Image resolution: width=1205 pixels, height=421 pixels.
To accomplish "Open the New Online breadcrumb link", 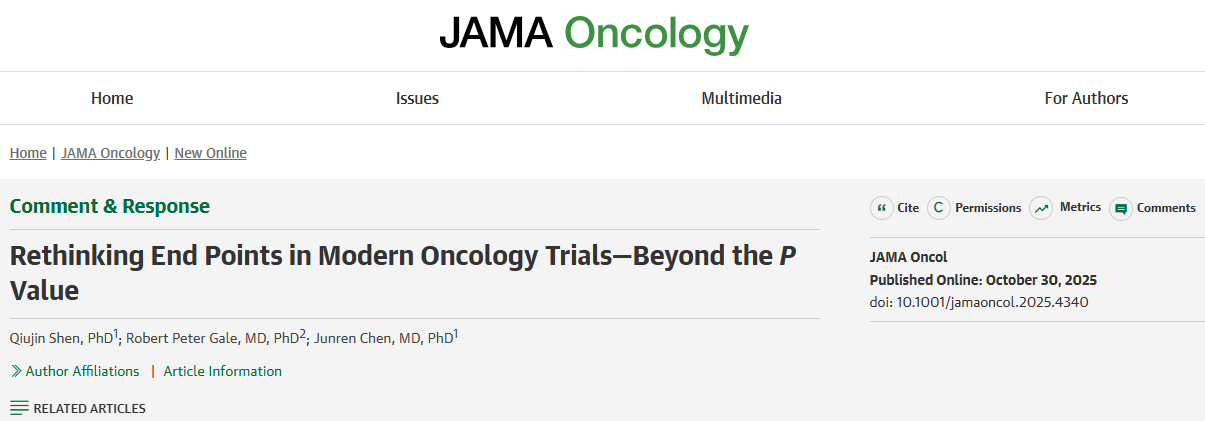I will (x=210, y=153).
